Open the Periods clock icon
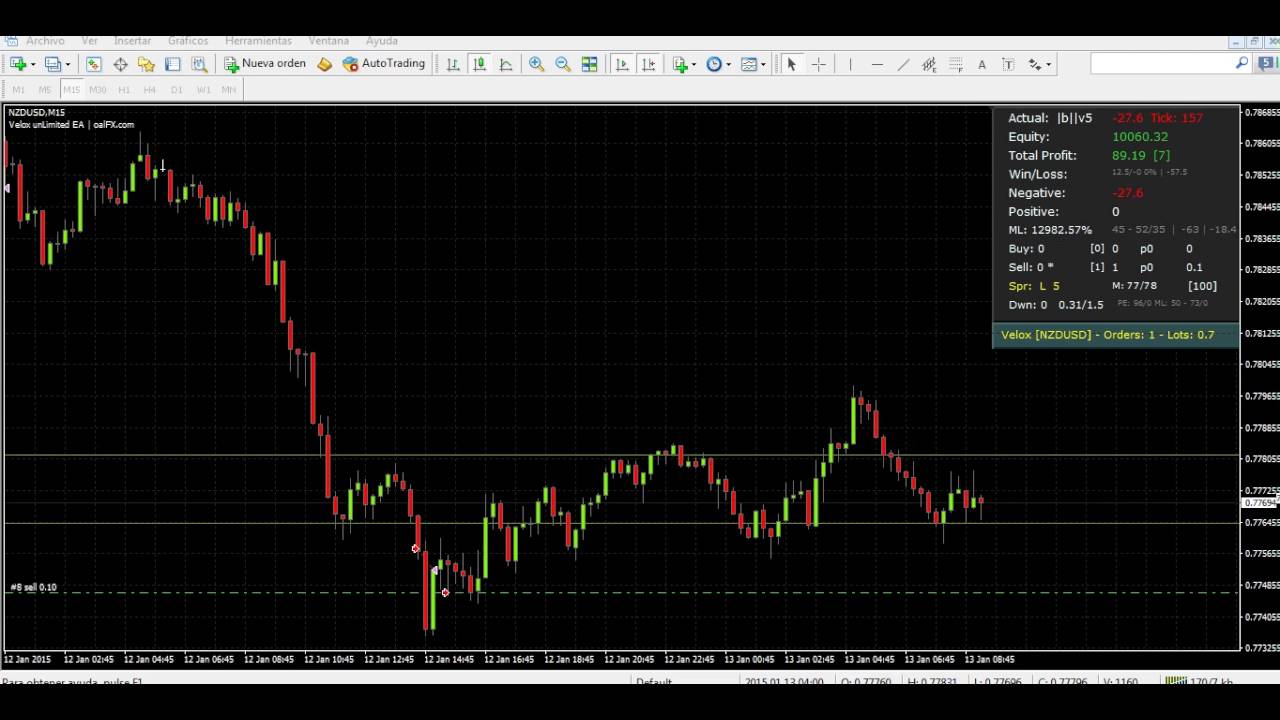Image resolution: width=1280 pixels, height=720 pixels. [x=714, y=64]
